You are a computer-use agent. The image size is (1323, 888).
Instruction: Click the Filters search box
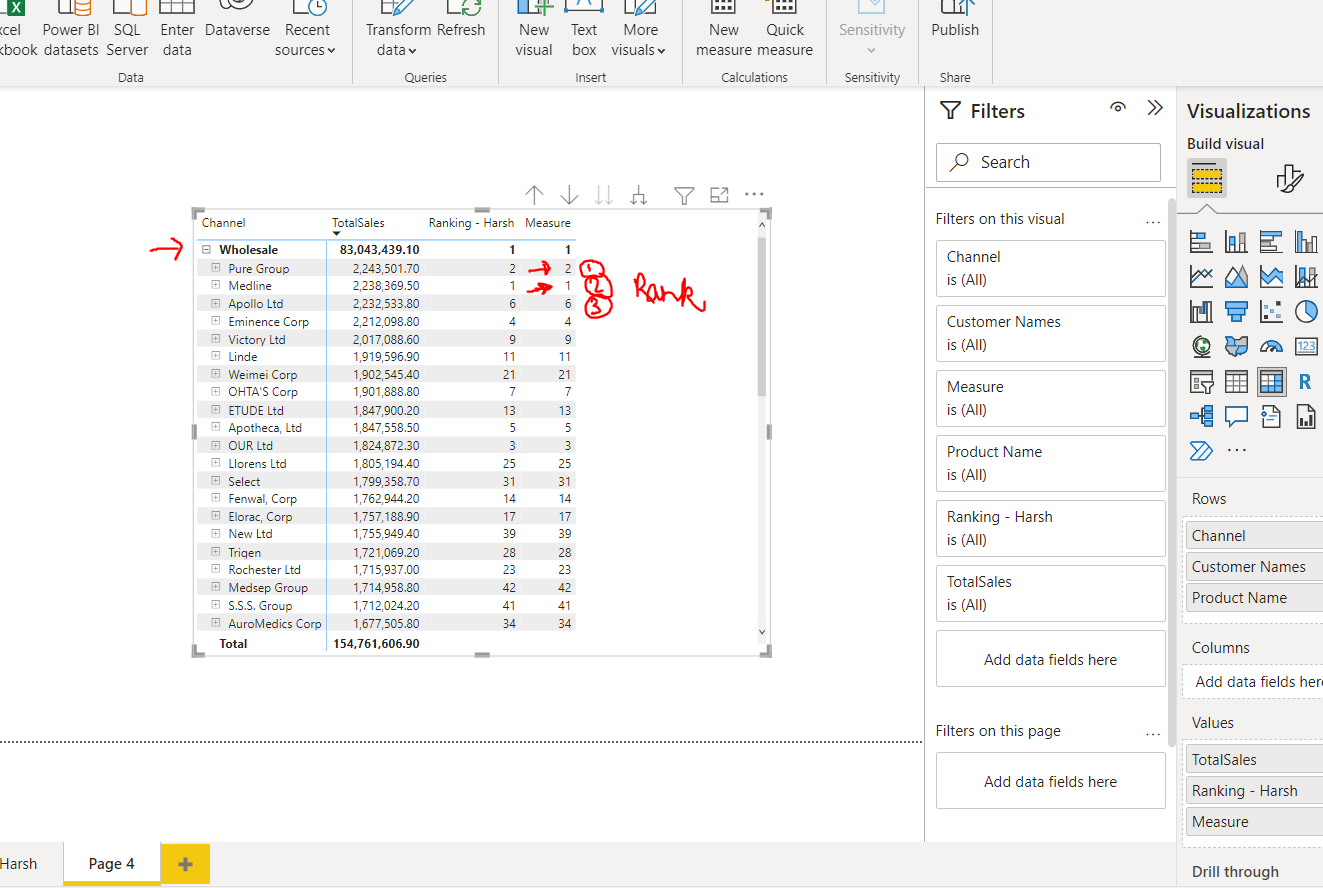1048,162
